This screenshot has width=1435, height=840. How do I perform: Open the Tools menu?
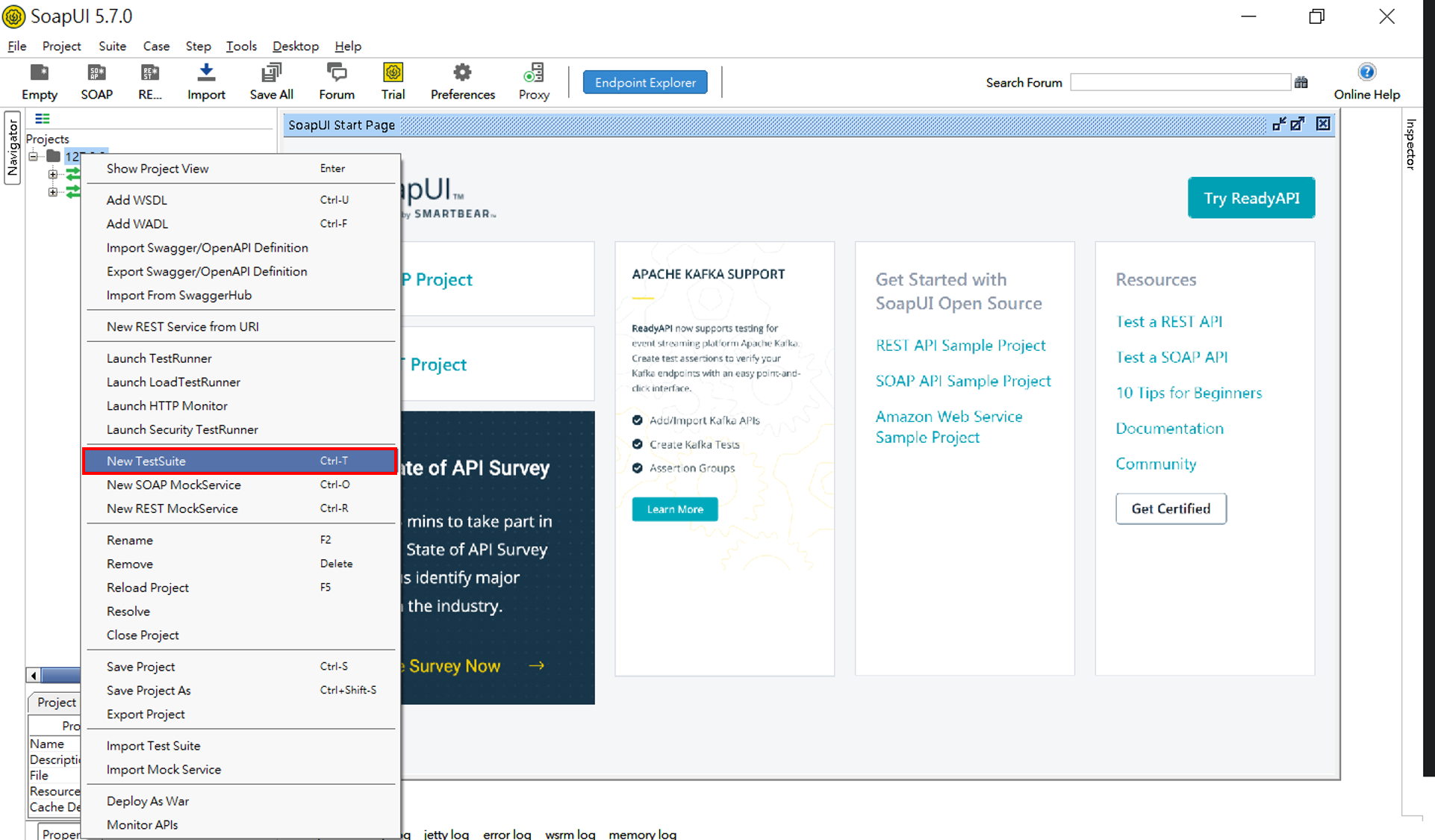click(241, 46)
